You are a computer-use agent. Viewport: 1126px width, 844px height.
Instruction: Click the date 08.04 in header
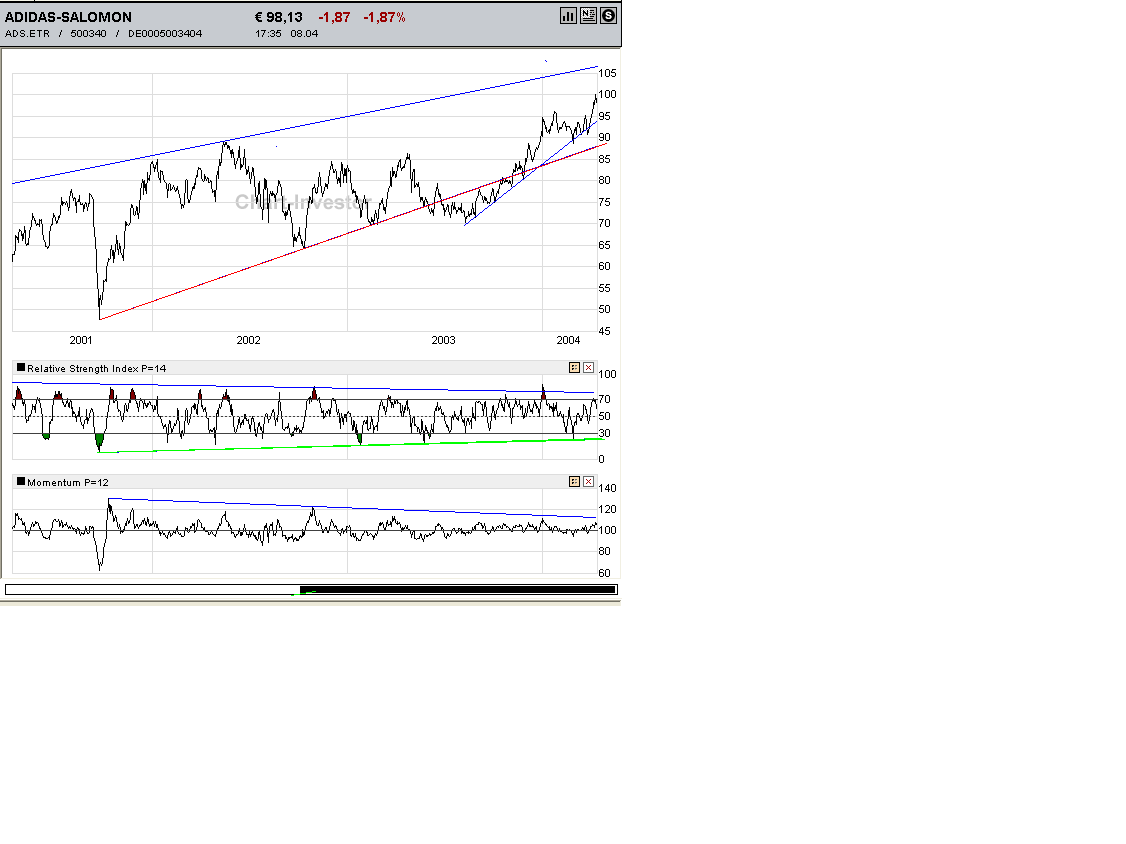304,34
